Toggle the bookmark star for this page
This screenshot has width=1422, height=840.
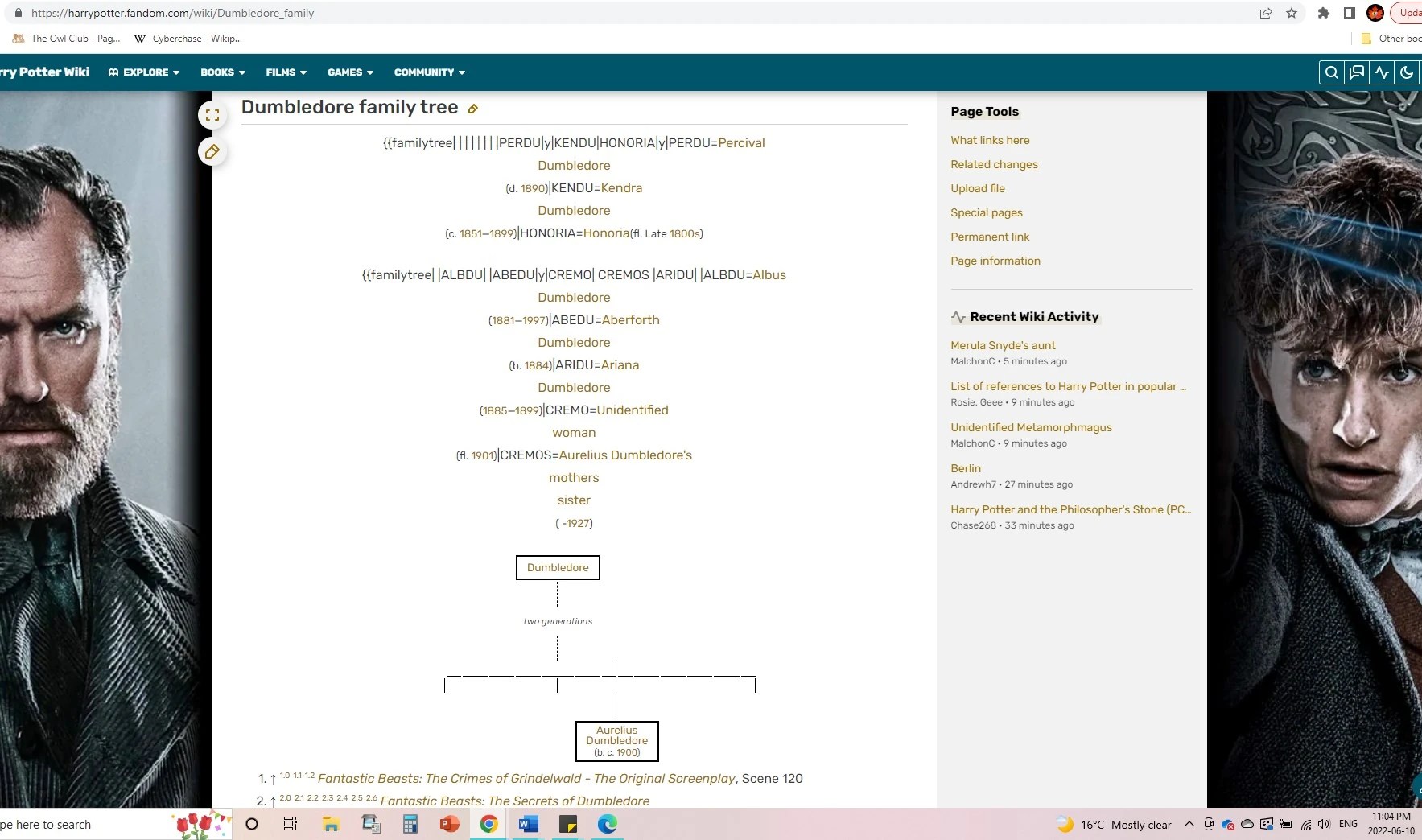(x=1292, y=13)
